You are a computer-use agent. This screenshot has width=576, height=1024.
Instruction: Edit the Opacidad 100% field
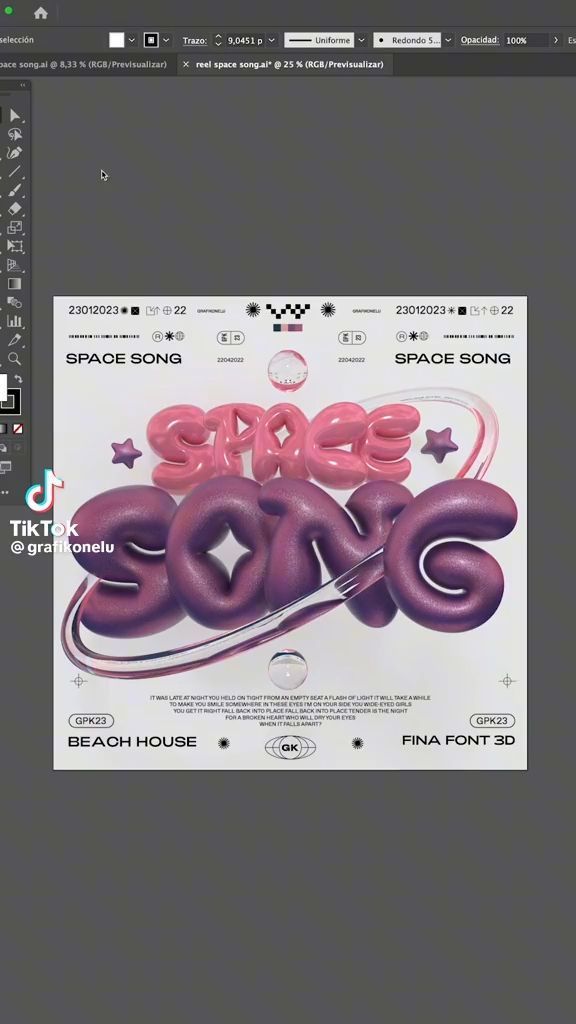coord(526,40)
